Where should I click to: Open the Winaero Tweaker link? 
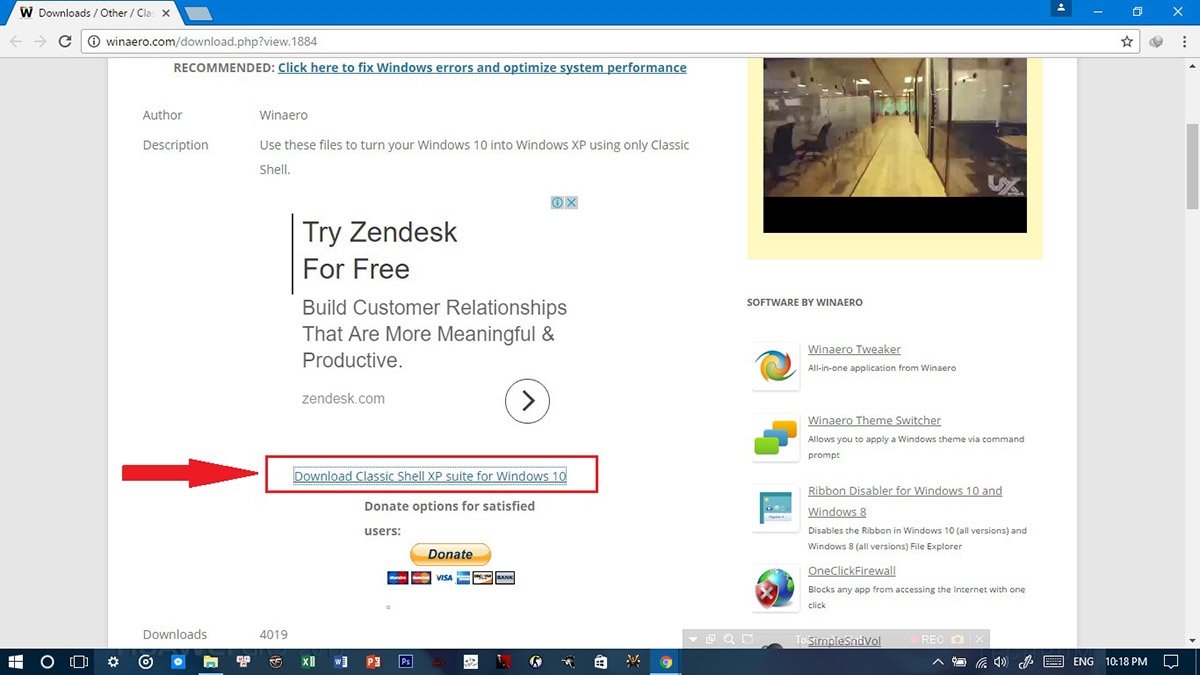point(854,349)
